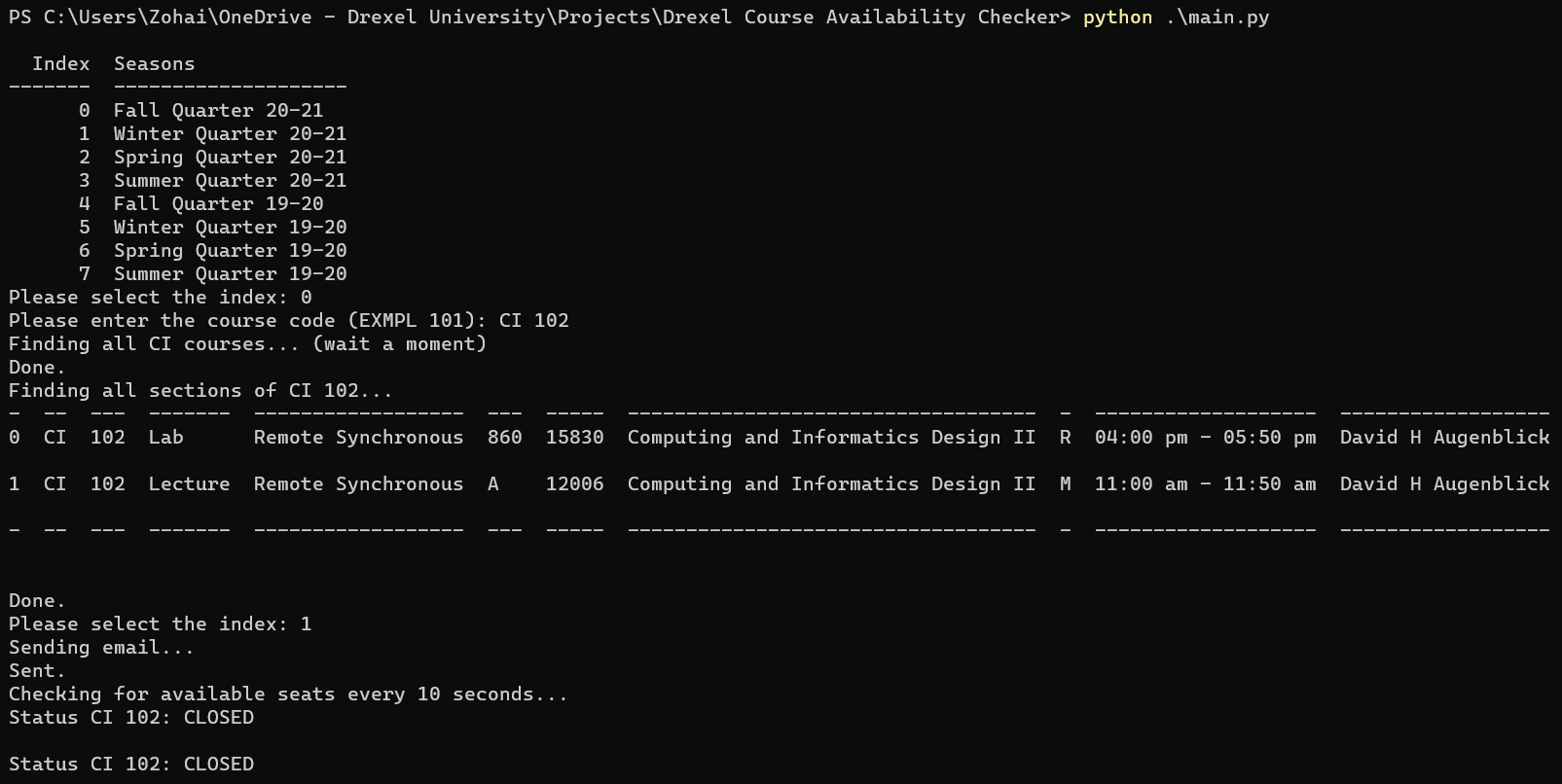The image size is (1562, 784).
Task: Click 'Lecture' in the second section row
Action: click(189, 484)
